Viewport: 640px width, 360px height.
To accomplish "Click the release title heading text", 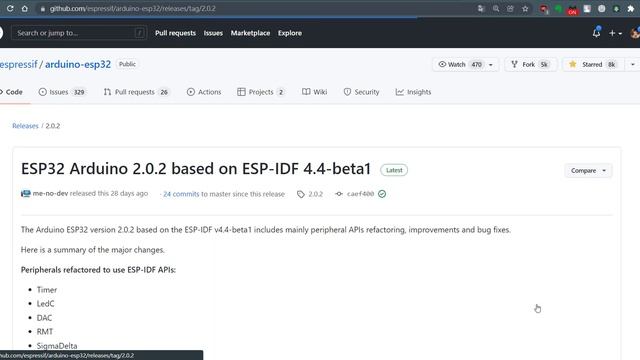I will click(196, 169).
